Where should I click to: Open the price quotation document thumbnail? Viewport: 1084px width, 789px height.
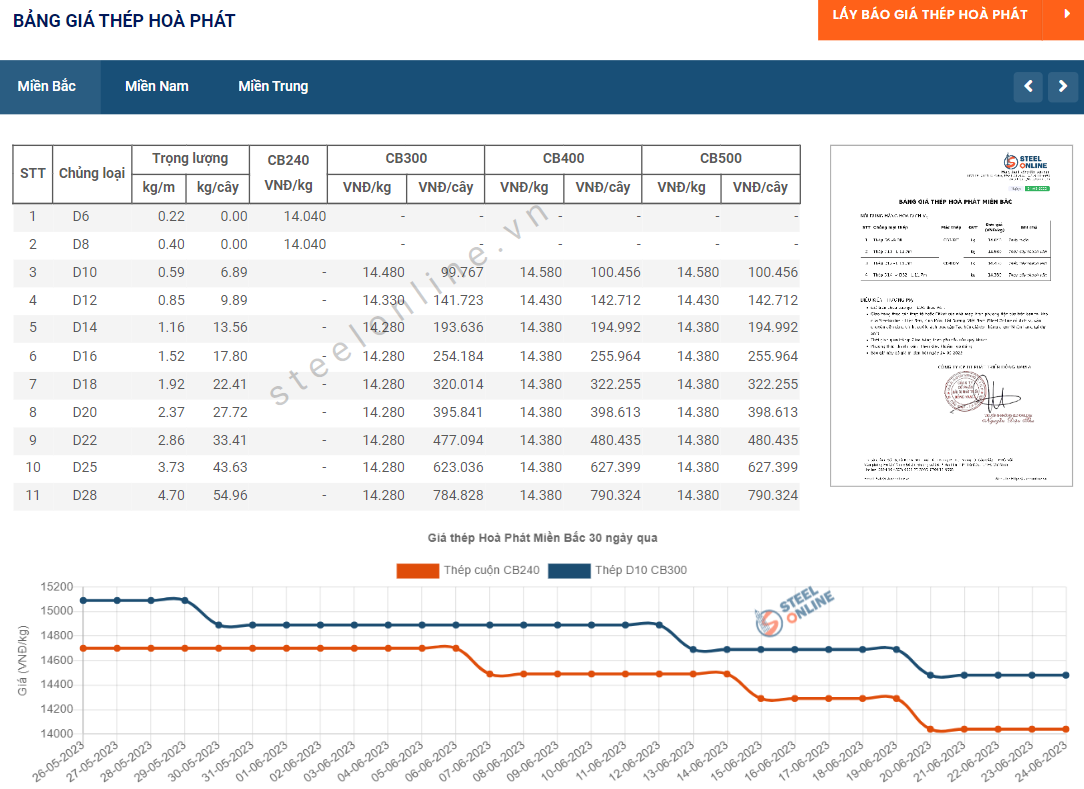point(951,316)
